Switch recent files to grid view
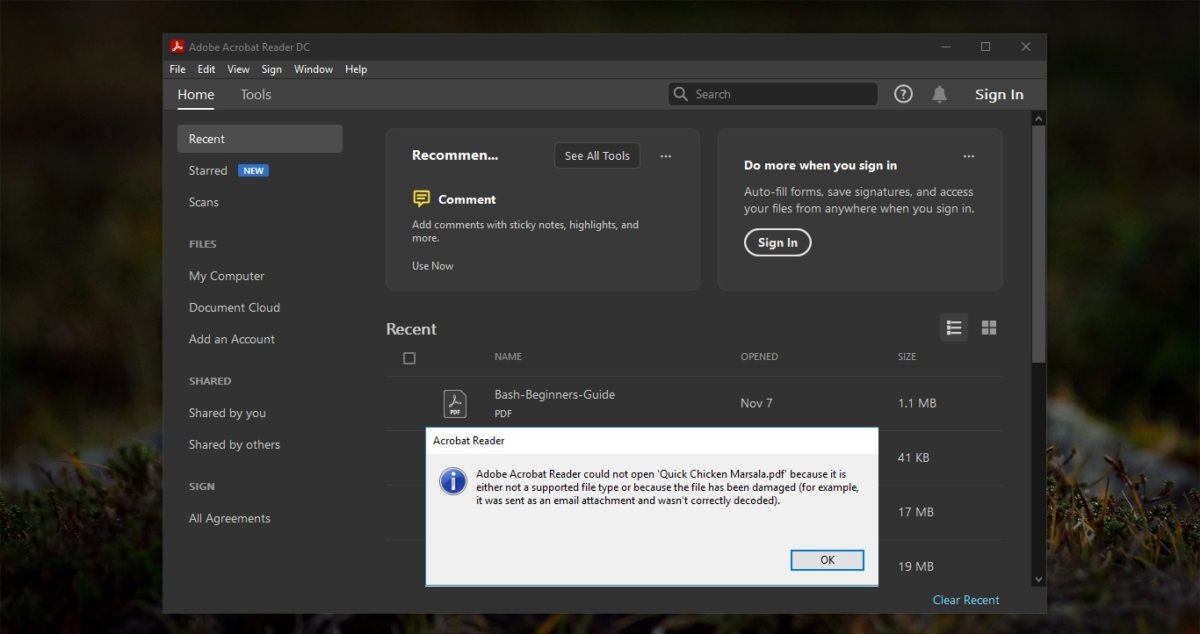This screenshot has width=1200, height=634. (989, 327)
